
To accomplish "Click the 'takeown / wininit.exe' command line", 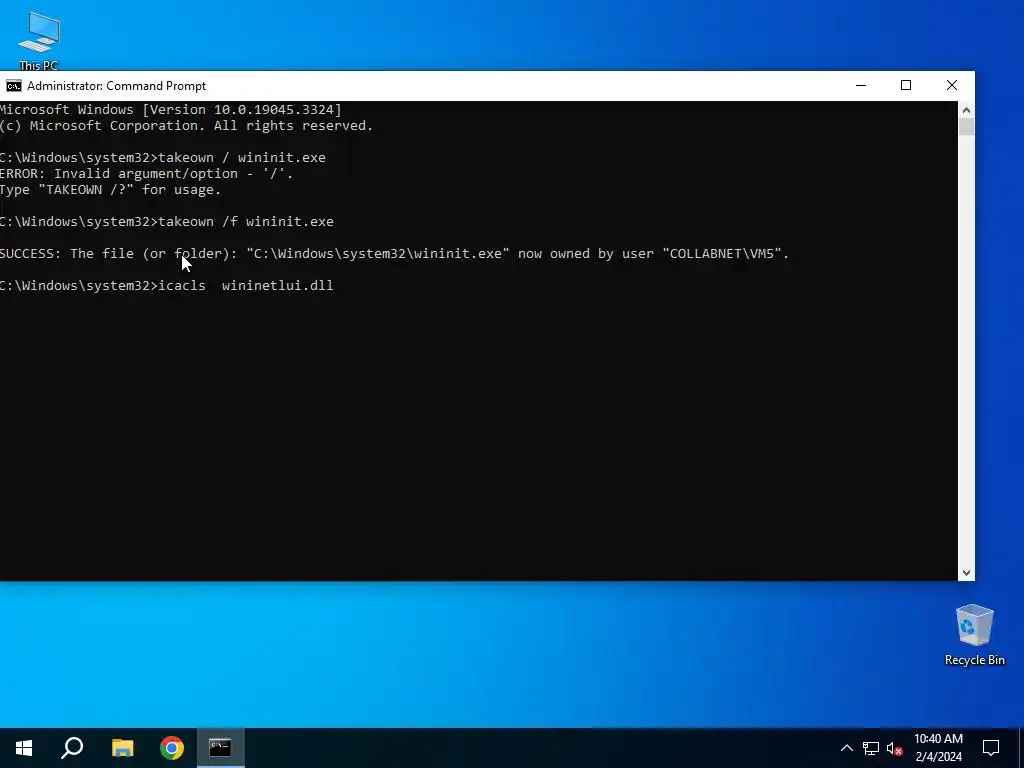I will click(163, 157).
